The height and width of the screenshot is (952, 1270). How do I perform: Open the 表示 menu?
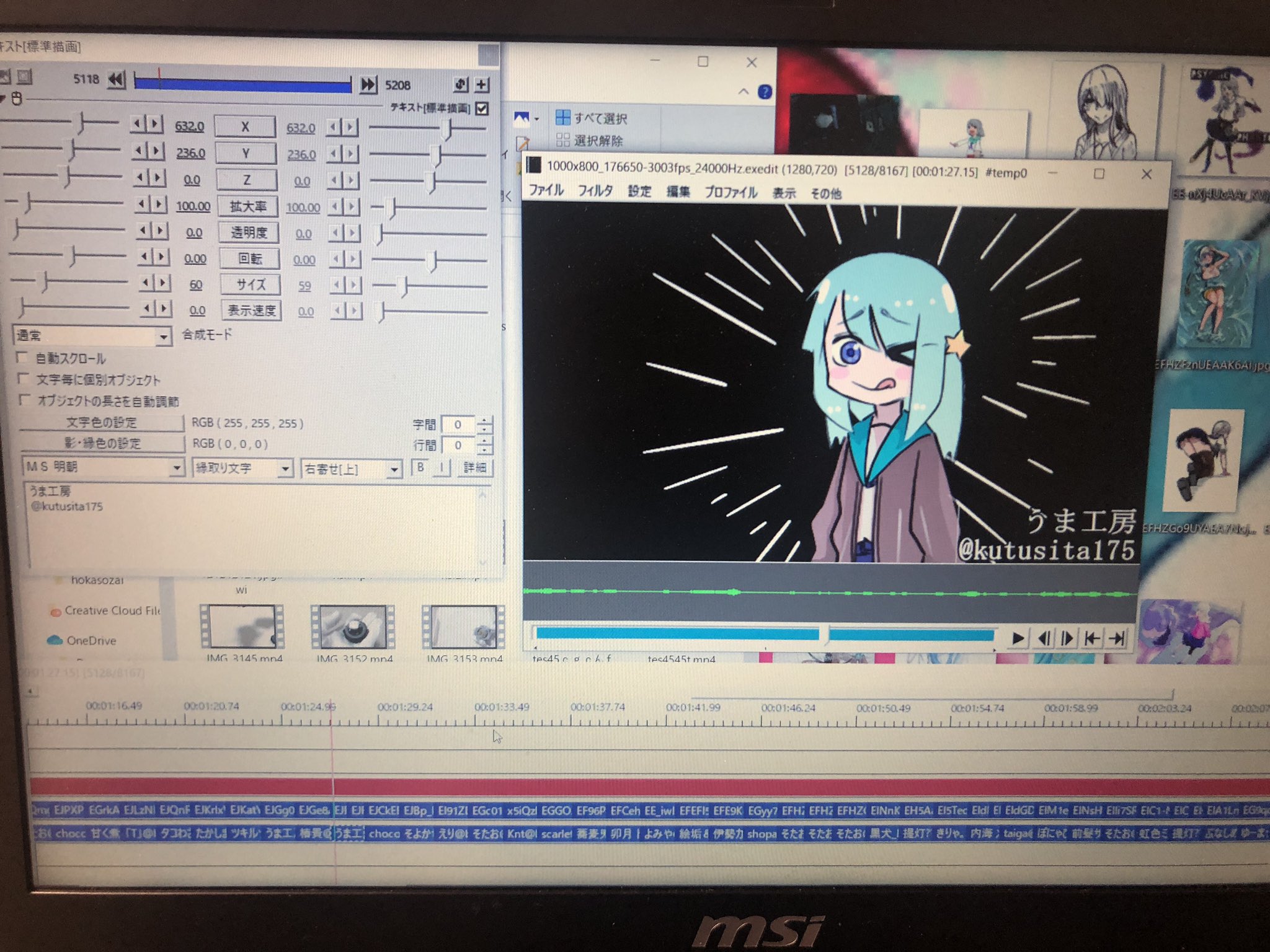784,193
